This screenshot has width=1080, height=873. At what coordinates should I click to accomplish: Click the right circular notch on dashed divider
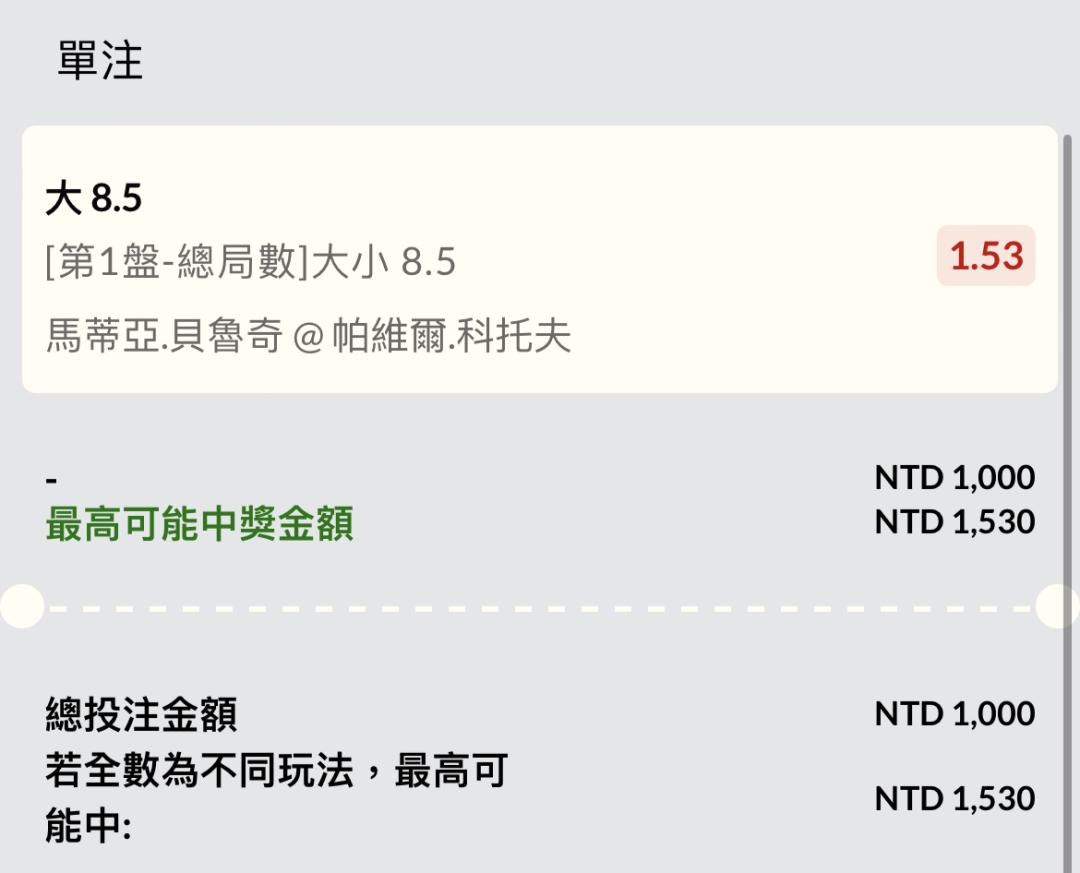point(1057,606)
